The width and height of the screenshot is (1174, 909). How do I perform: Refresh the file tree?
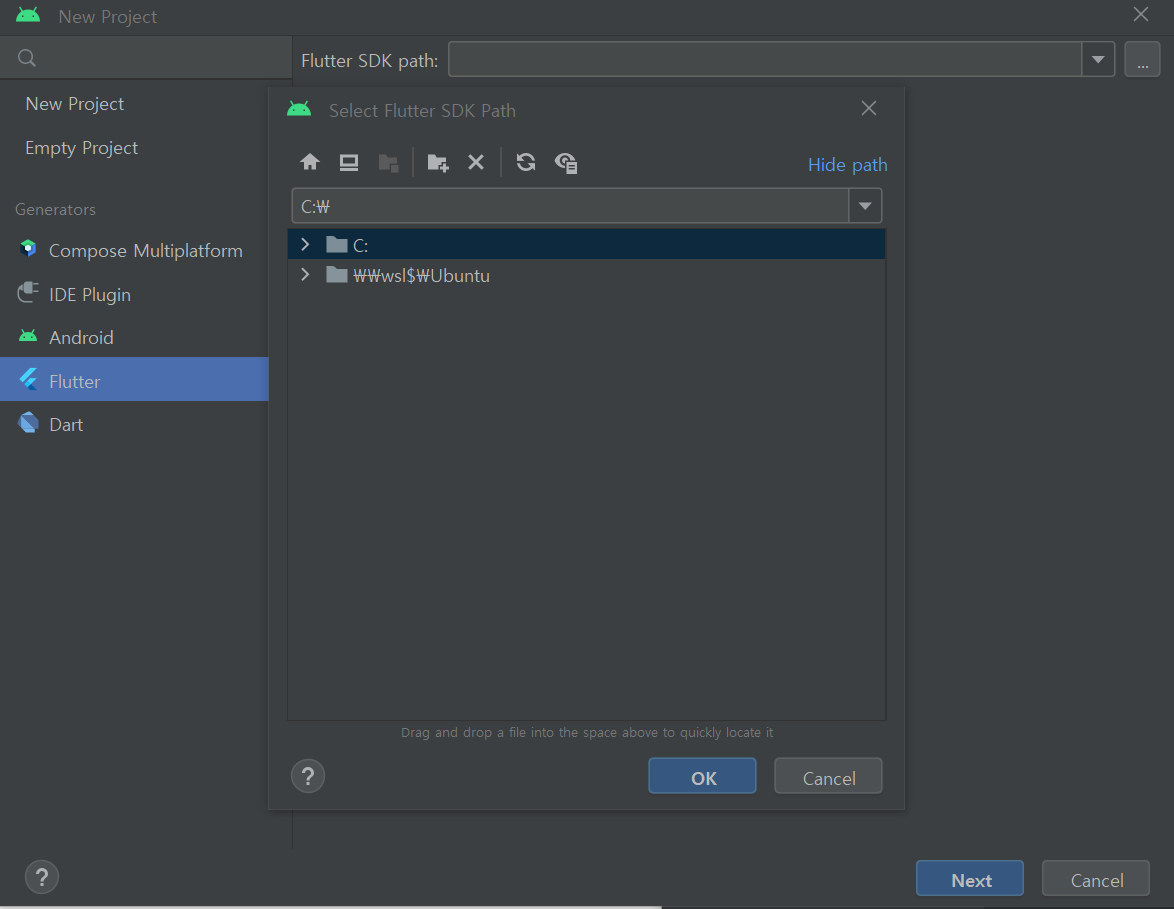point(526,162)
